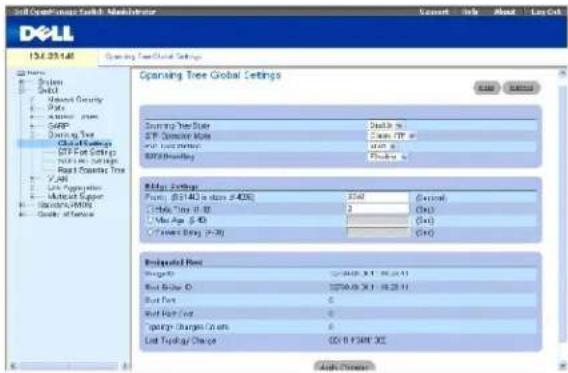Open STP LAG Settings tree item
568x373 pixels.
coord(88,161)
